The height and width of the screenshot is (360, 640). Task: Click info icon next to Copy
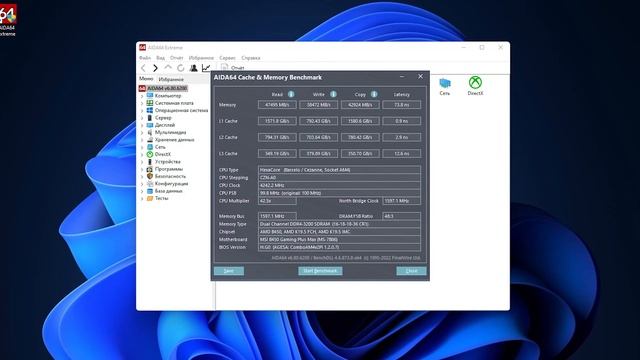[374, 94]
